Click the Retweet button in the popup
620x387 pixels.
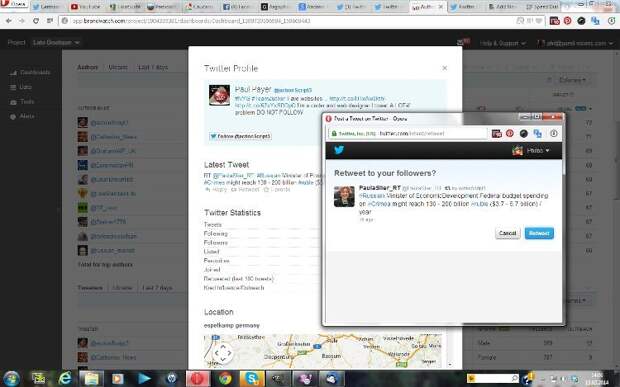(x=539, y=233)
